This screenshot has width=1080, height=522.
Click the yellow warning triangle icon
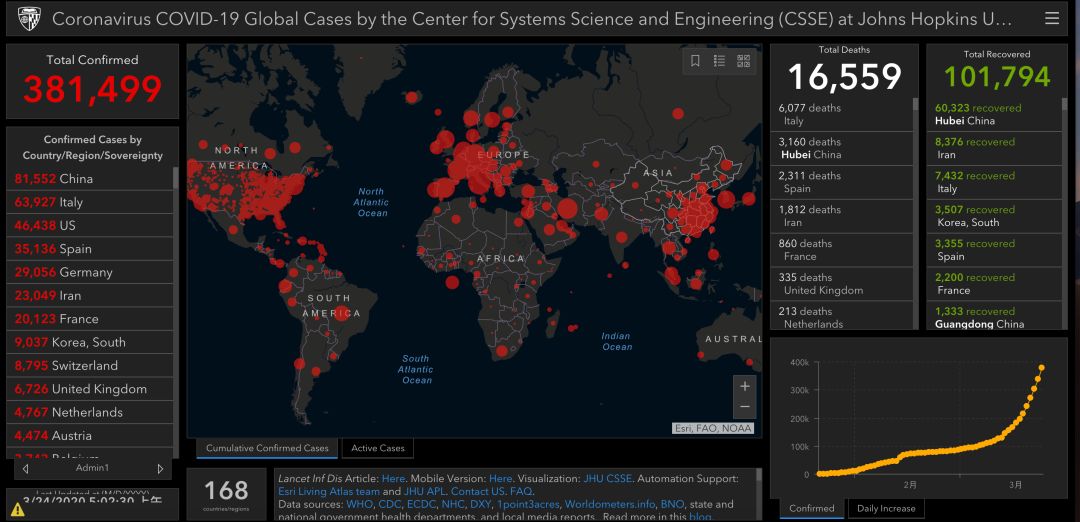[x=17, y=510]
